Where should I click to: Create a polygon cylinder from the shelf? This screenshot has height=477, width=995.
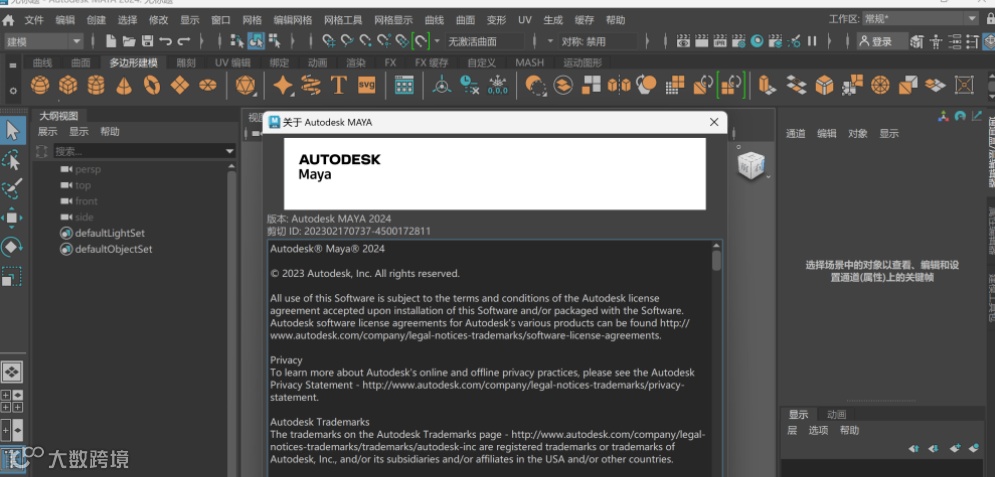(96, 84)
